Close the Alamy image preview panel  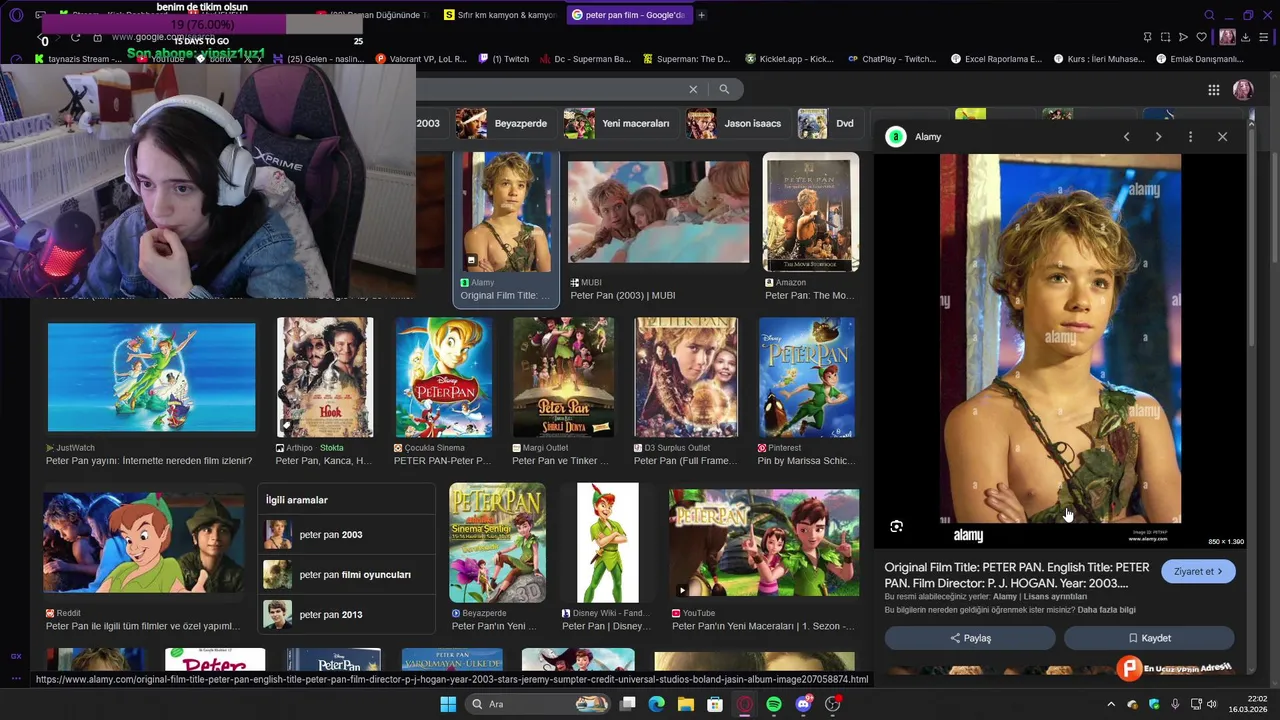(1222, 137)
